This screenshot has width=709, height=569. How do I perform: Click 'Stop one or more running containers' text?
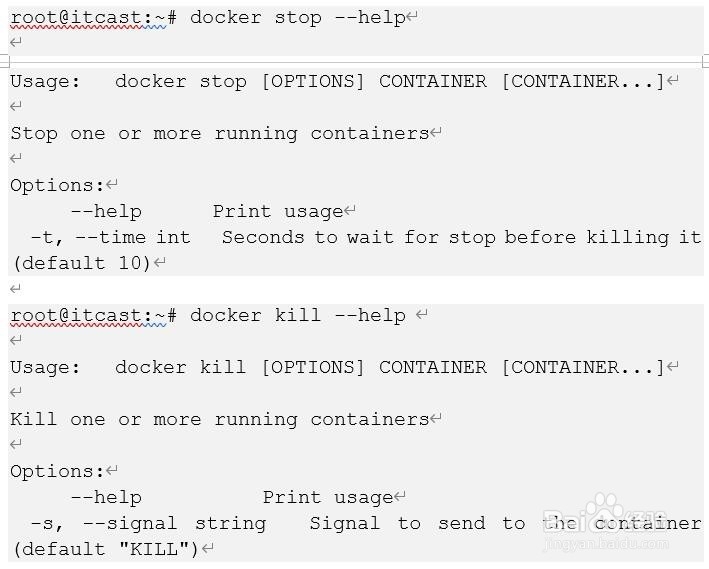(220, 134)
